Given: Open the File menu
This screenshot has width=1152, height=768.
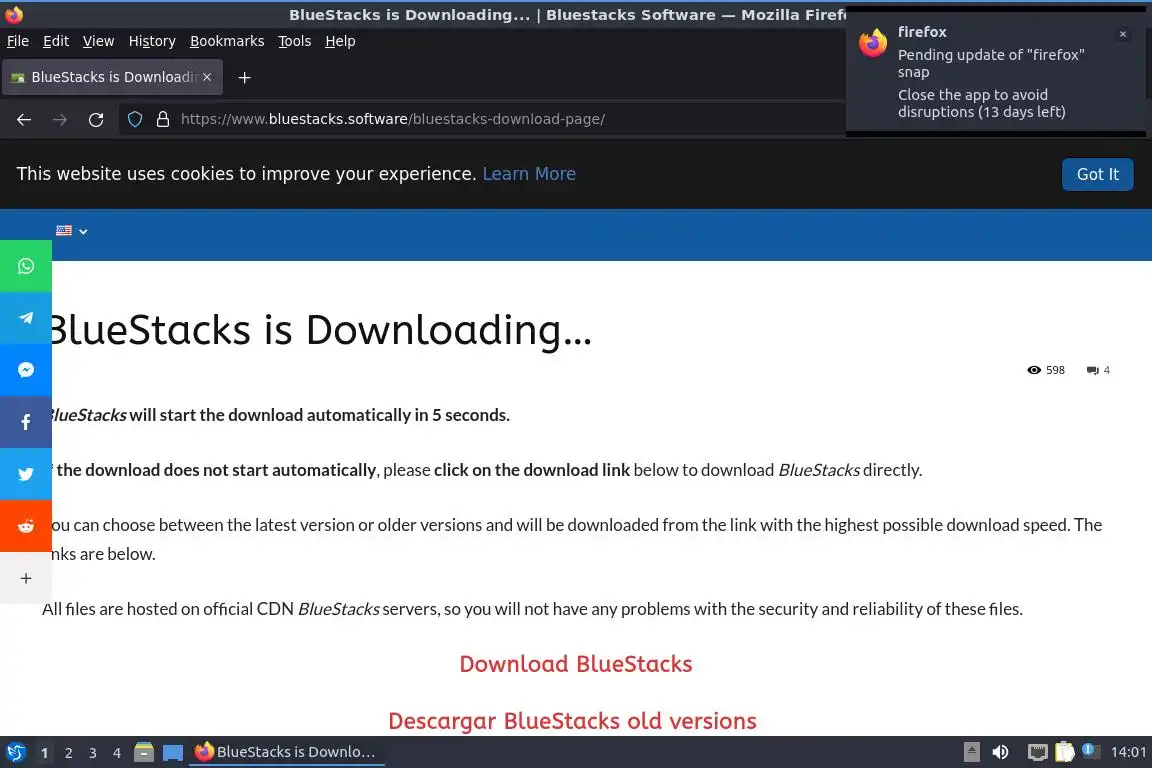Looking at the screenshot, I should (x=18, y=41).
